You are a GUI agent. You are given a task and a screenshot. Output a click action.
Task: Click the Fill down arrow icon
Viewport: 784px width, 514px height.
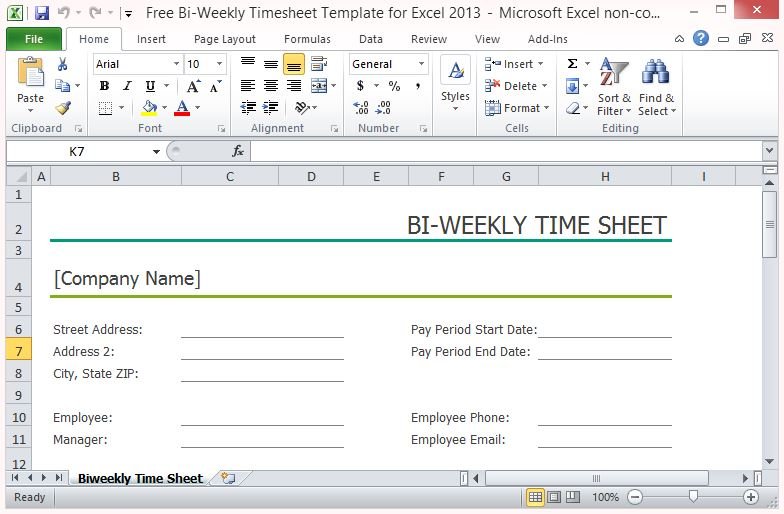[x=572, y=86]
